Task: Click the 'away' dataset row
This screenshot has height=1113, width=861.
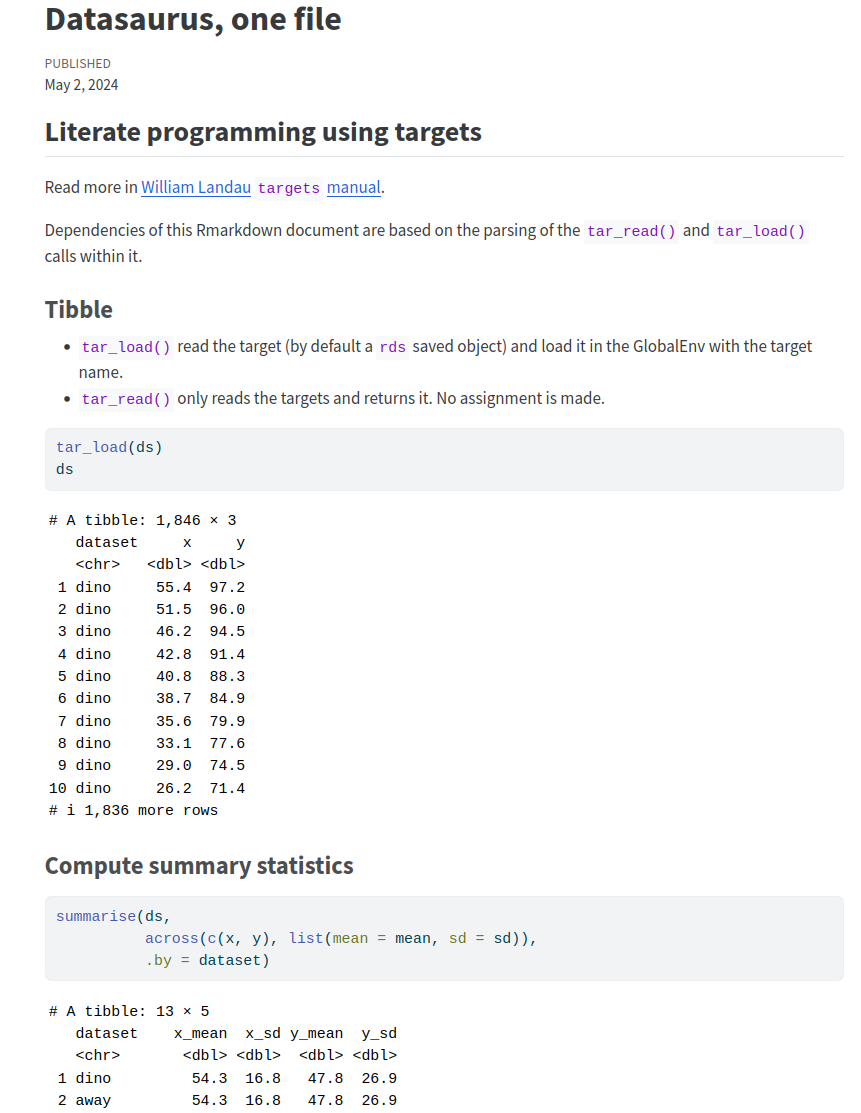Action: (x=93, y=1100)
